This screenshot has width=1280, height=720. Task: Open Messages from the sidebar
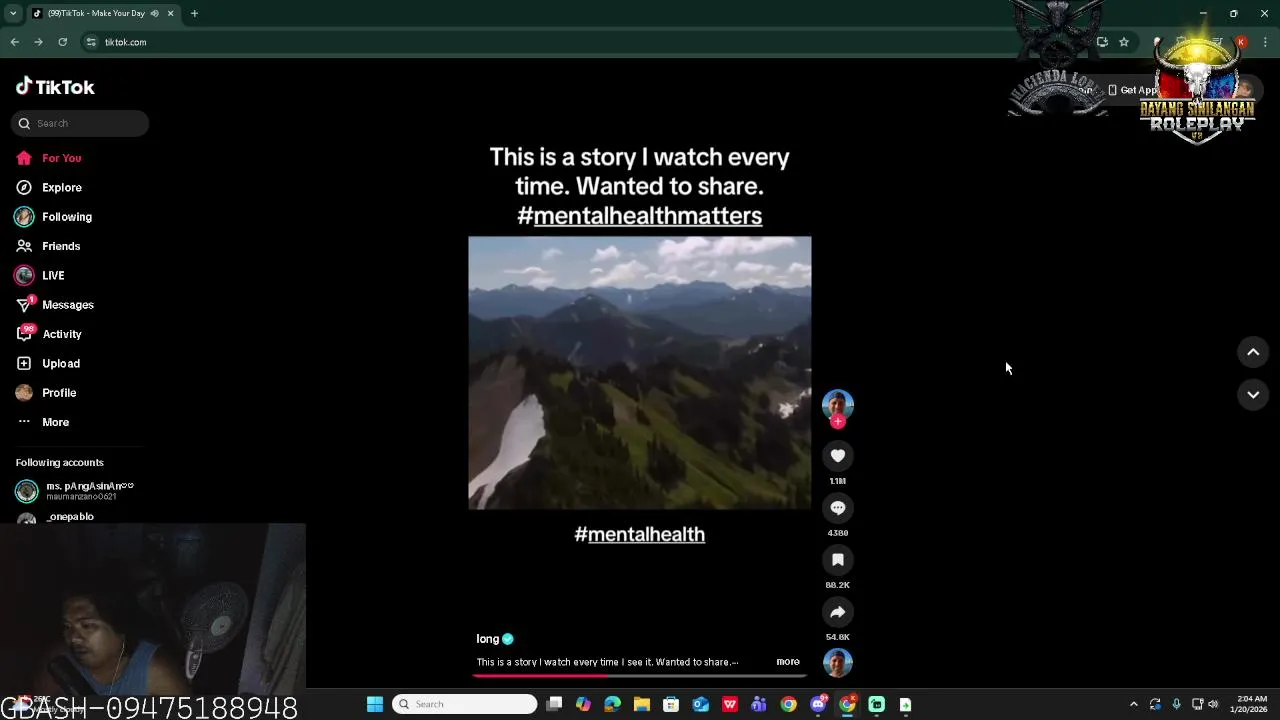click(54, 305)
